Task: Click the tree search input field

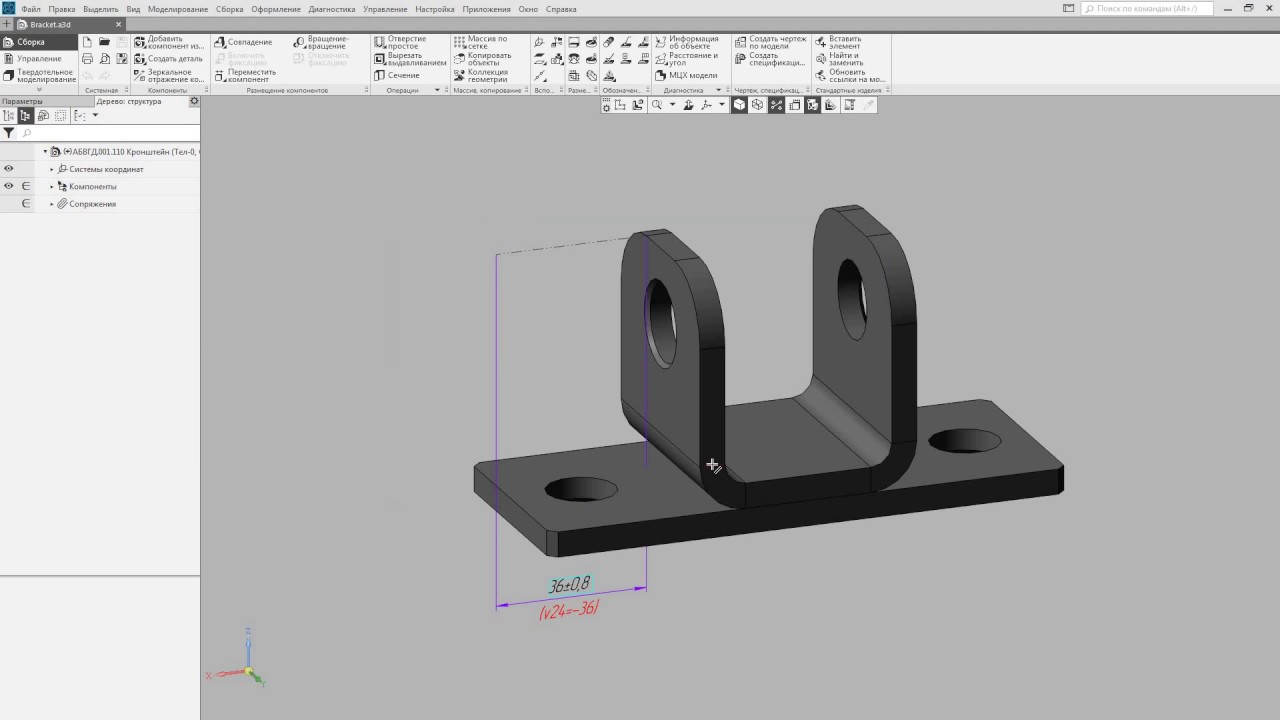Action: (107, 133)
